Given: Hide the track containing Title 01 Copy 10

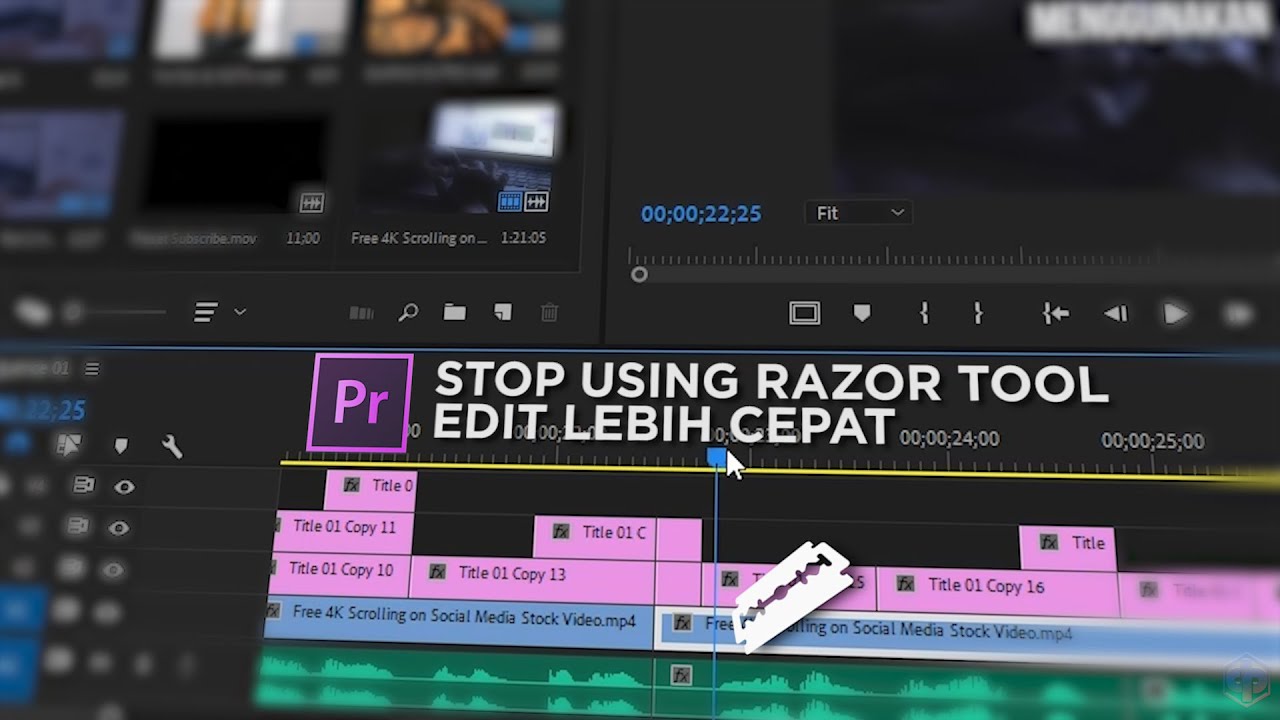Looking at the screenshot, I should point(113,571).
